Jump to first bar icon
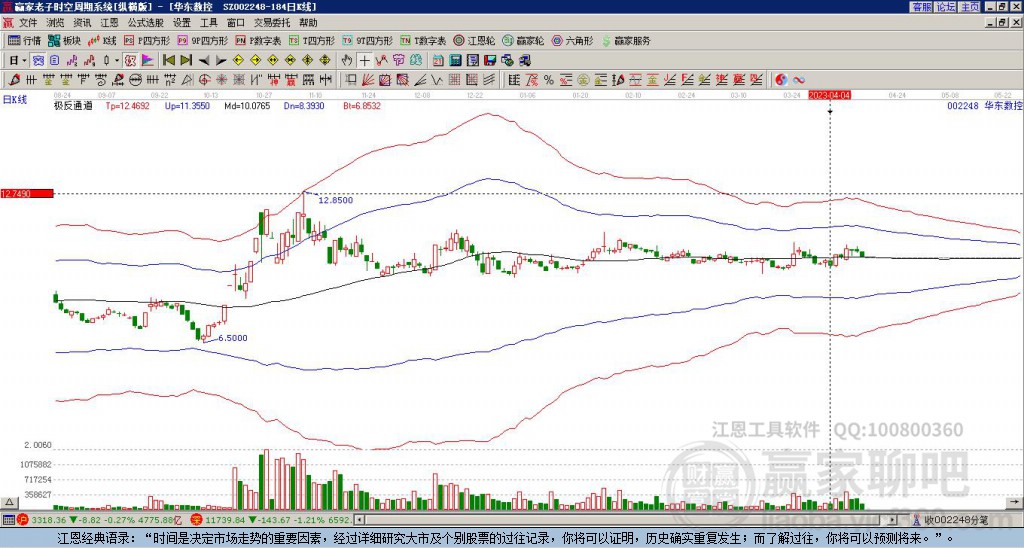Screen dimensions: 1024x548 pos(168,60)
